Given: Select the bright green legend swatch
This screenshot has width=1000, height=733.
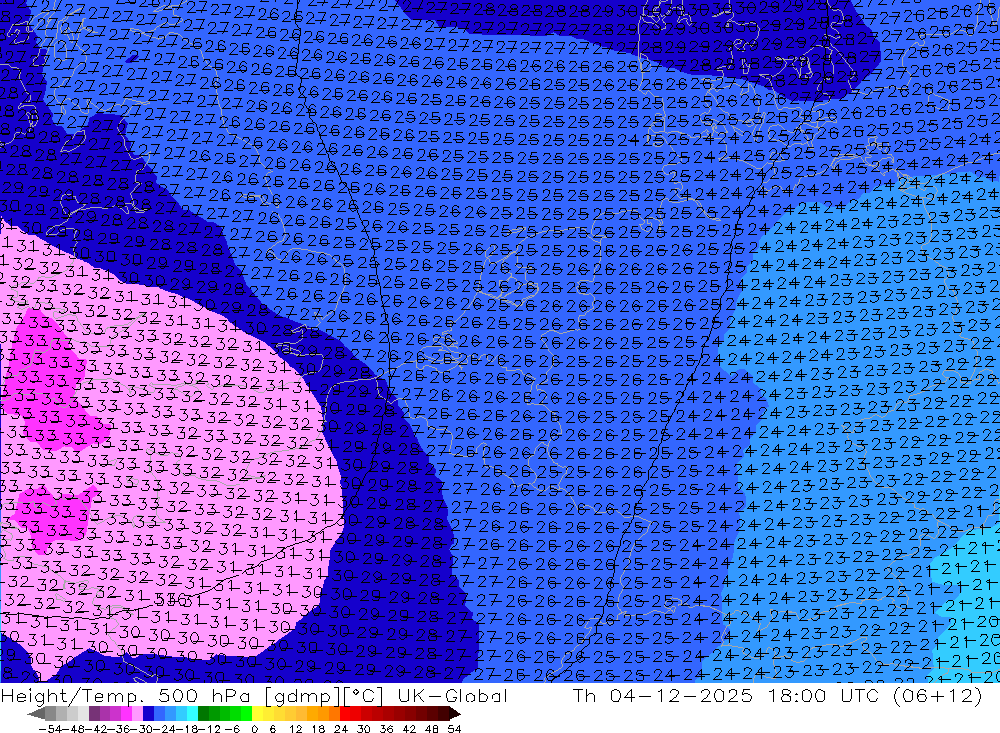Looking at the screenshot, I should (x=246, y=714).
